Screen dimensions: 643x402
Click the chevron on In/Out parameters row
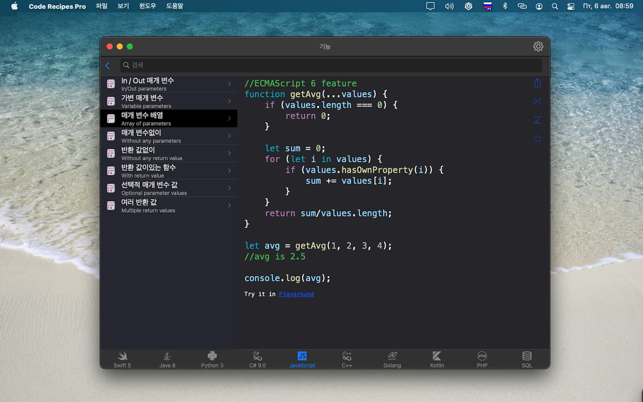point(229,84)
